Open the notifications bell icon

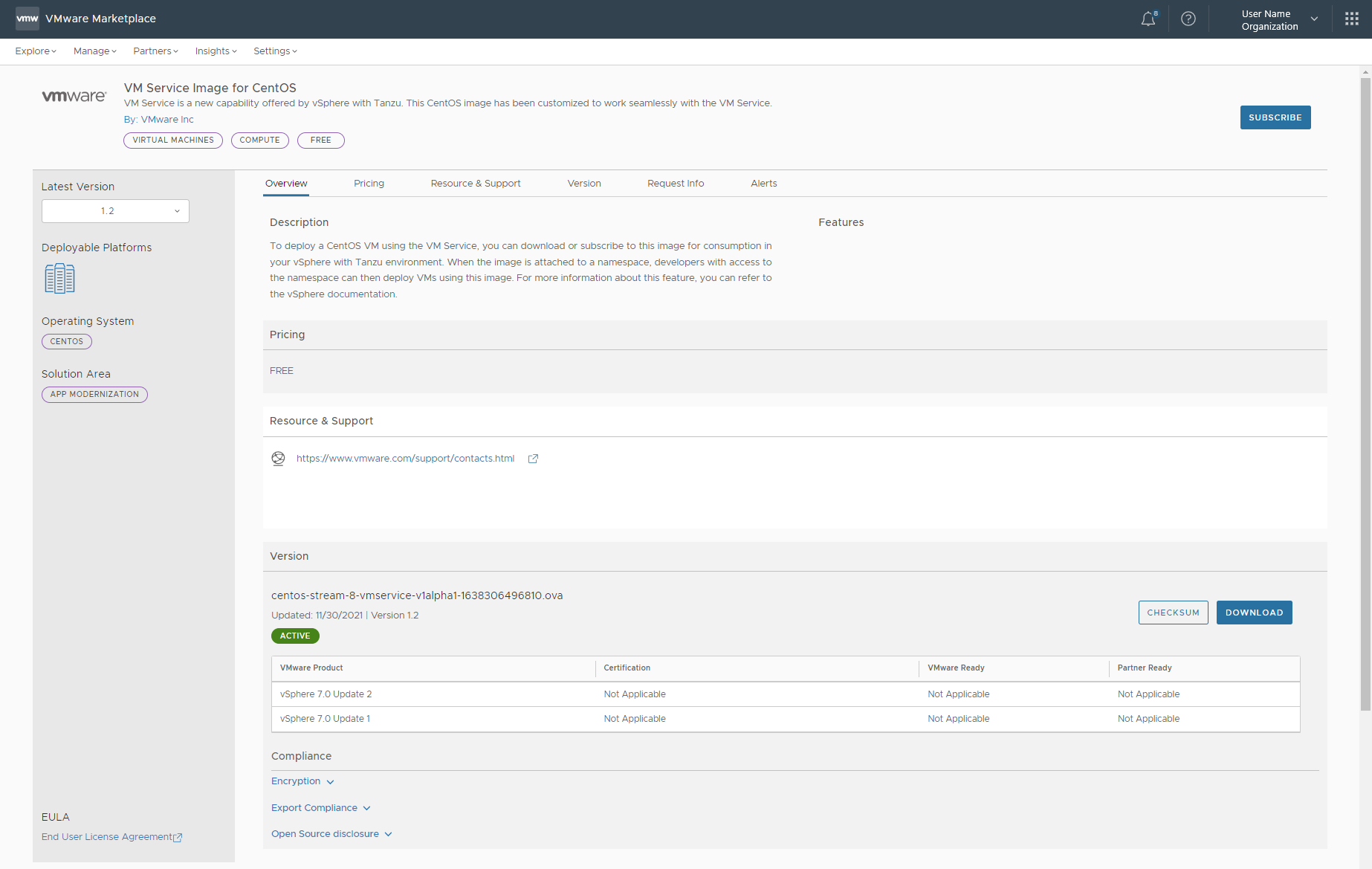(x=1148, y=19)
